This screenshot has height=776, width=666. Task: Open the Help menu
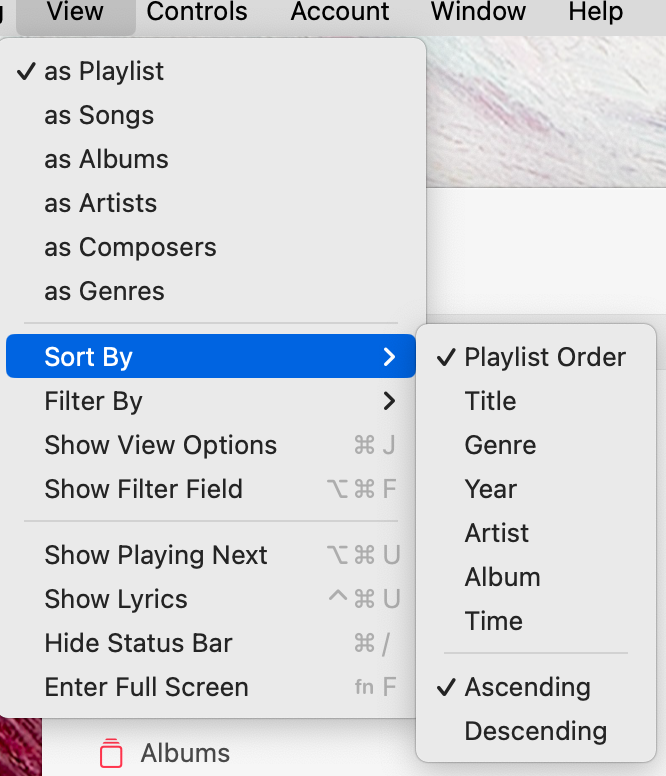tap(595, 12)
